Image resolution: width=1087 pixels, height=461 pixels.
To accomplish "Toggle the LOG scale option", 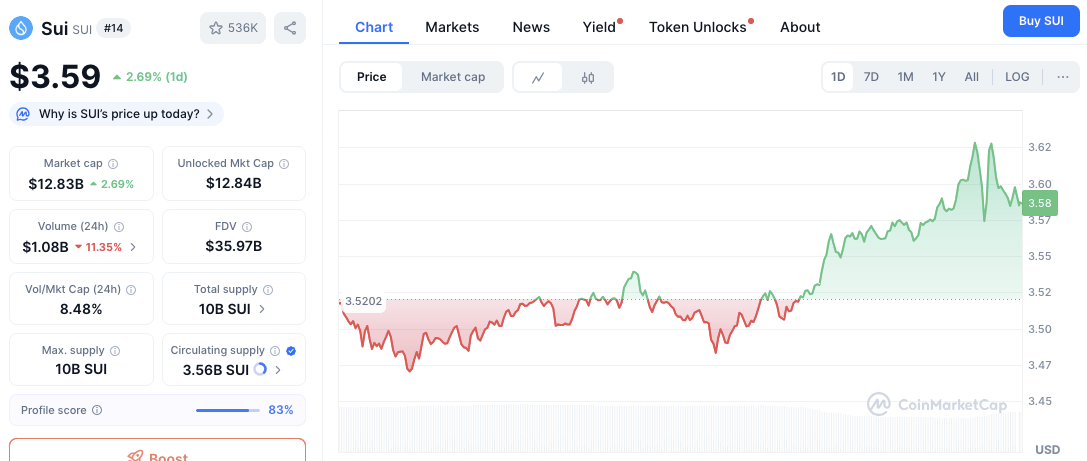I will click(x=1017, y=77).
